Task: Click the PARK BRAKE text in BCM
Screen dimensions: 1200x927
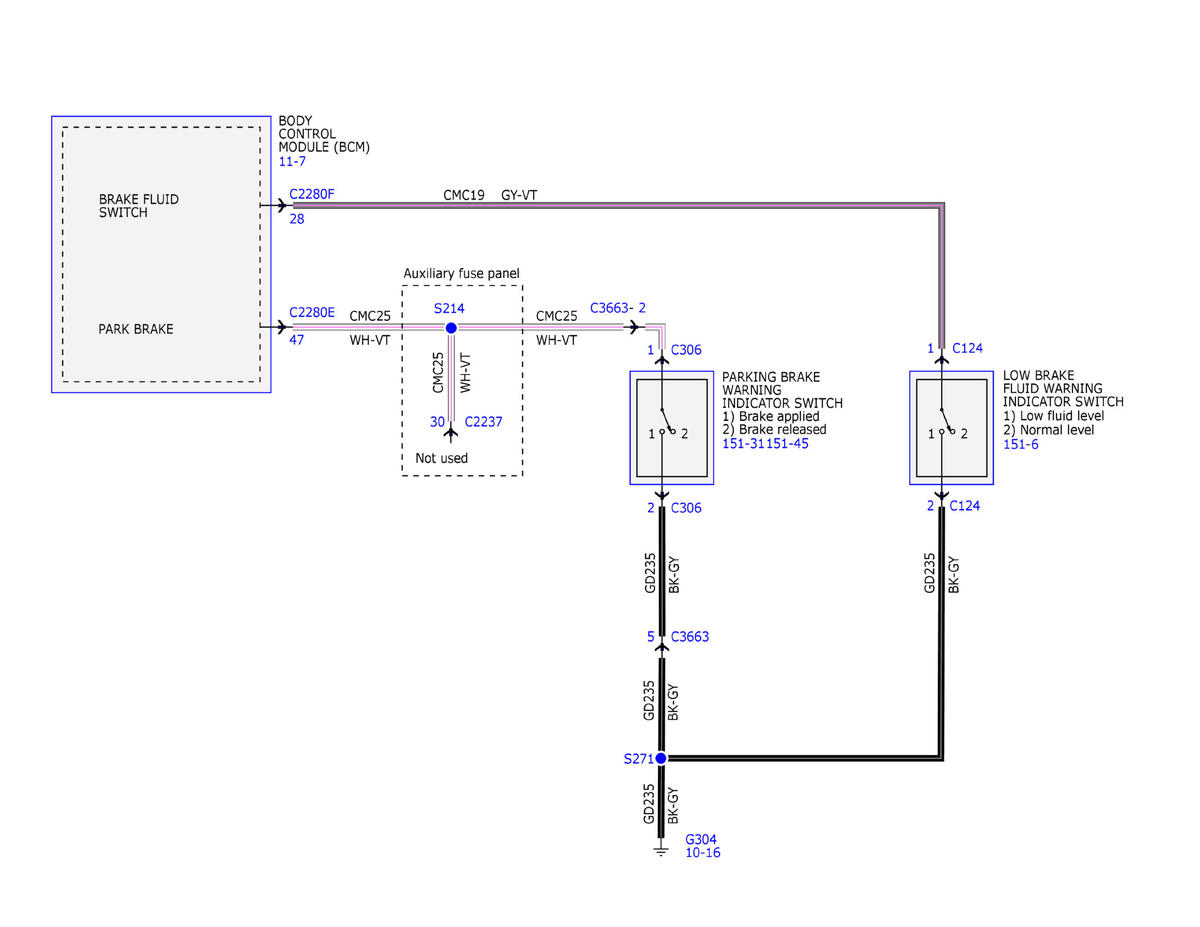Action: click(x=135, y=329)
